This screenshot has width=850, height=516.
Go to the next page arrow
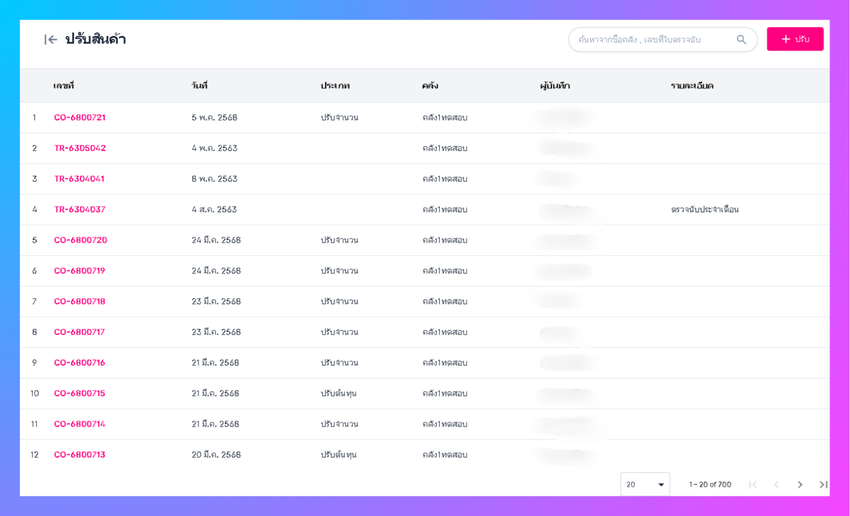click(800, 485)
